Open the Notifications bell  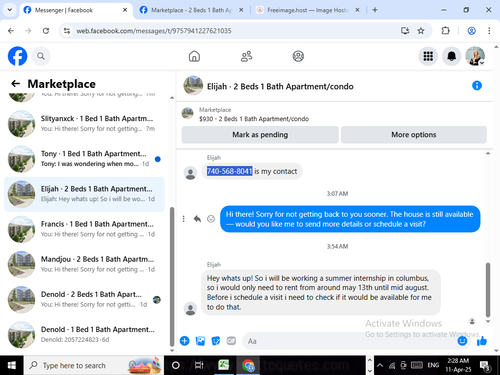point(451,56)
